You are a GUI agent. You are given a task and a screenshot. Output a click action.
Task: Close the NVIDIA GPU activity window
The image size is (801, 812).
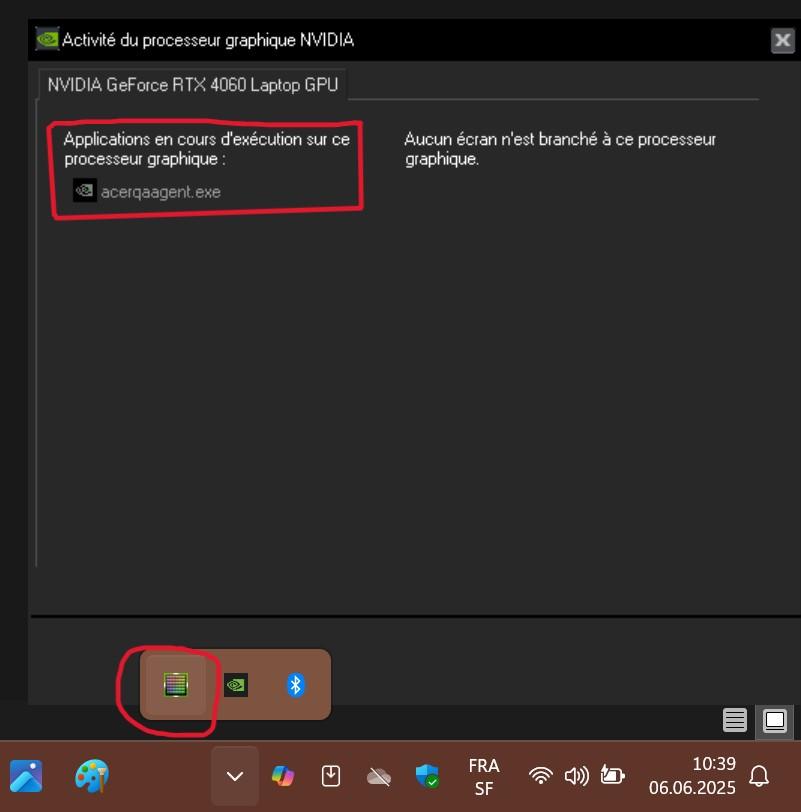click(x=782, y=40)
